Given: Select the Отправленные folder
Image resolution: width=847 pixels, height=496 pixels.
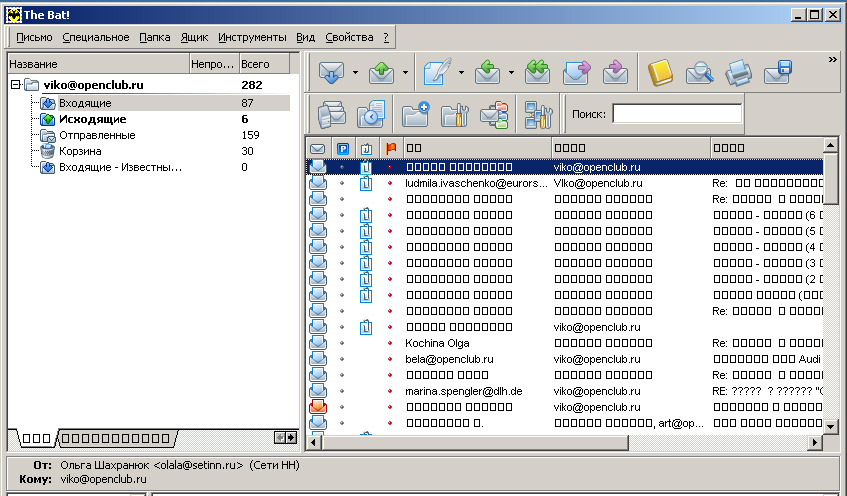Looking at the screenshot, I should point(97,135).
